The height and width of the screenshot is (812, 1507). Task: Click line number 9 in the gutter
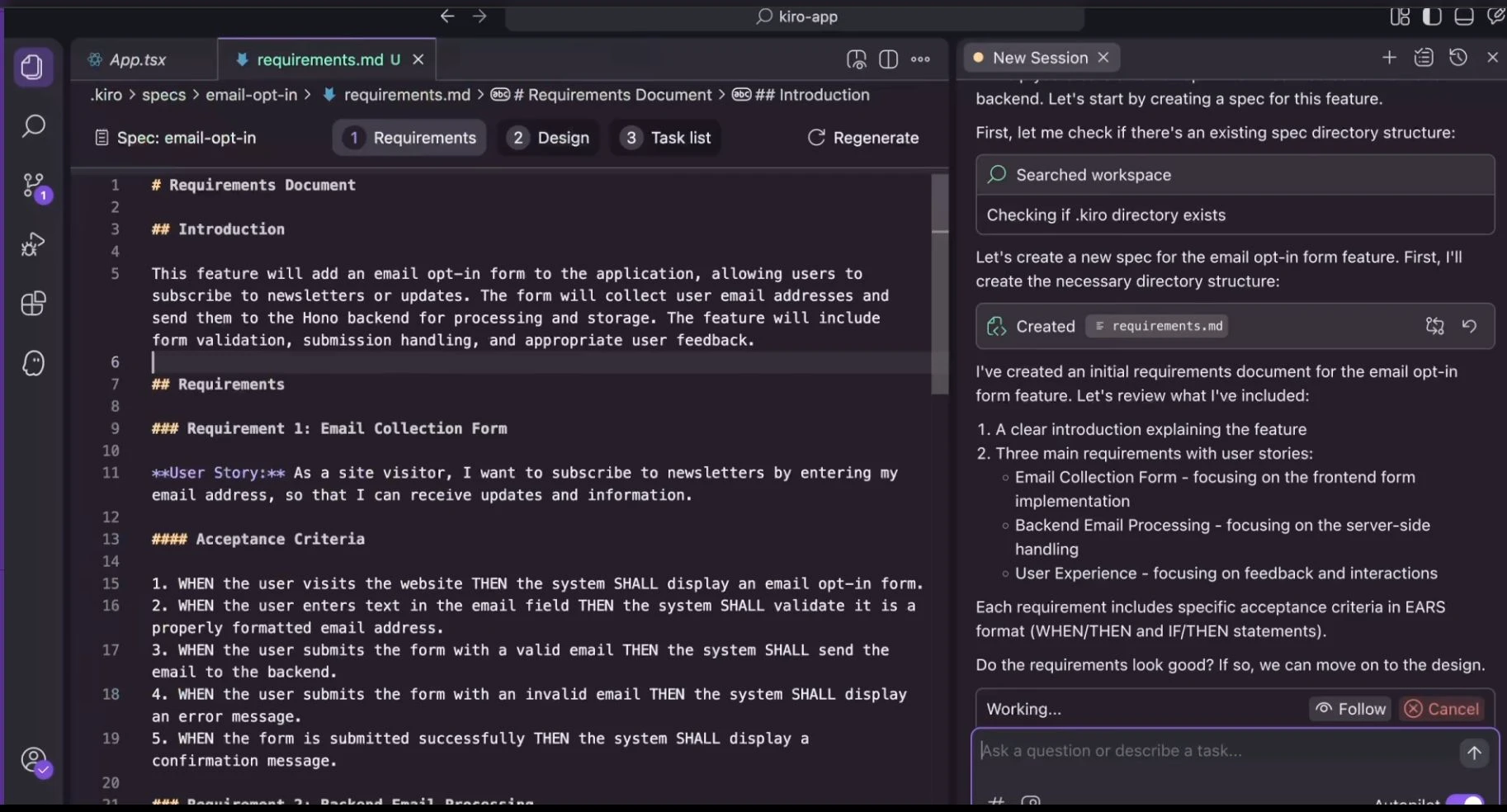[115, 428]
